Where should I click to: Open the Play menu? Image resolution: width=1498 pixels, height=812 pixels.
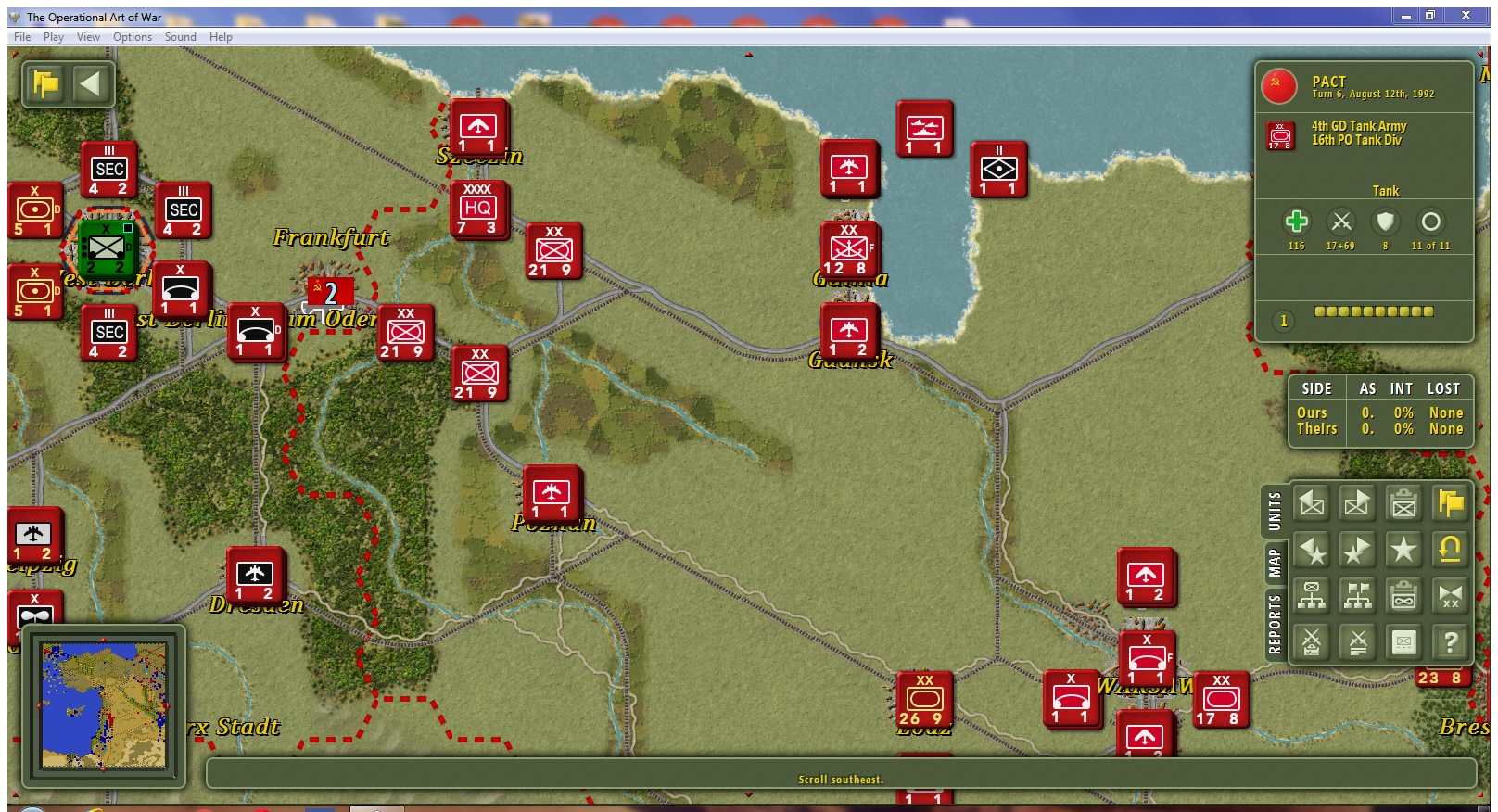(54, 37)
